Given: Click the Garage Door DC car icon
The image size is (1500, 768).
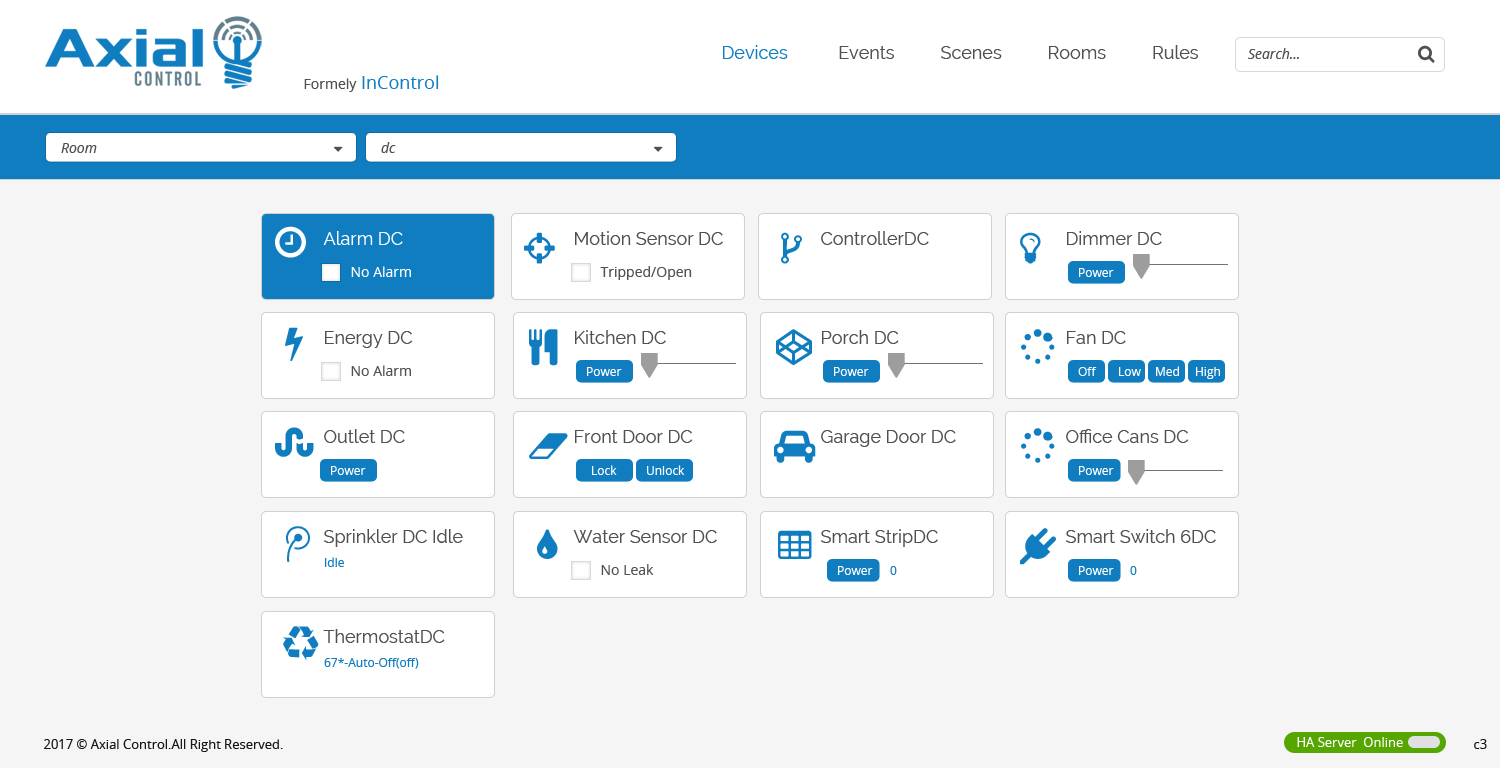Looking at the screenshot, I should point(794,446).
